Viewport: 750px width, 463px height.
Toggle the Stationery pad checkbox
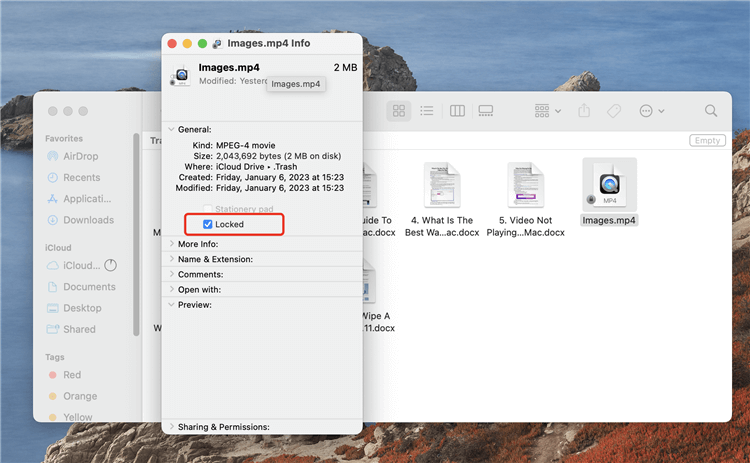[208, 209]
